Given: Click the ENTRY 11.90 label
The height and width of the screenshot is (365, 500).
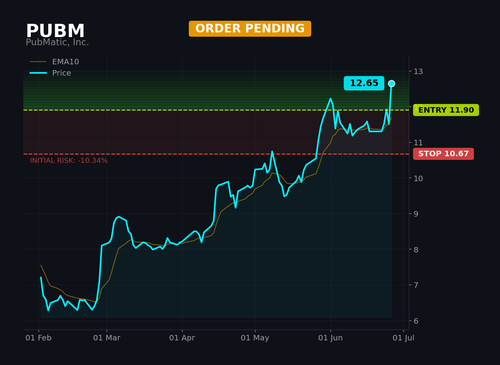Looking at the screenshot, I should (x=446, y=110).
